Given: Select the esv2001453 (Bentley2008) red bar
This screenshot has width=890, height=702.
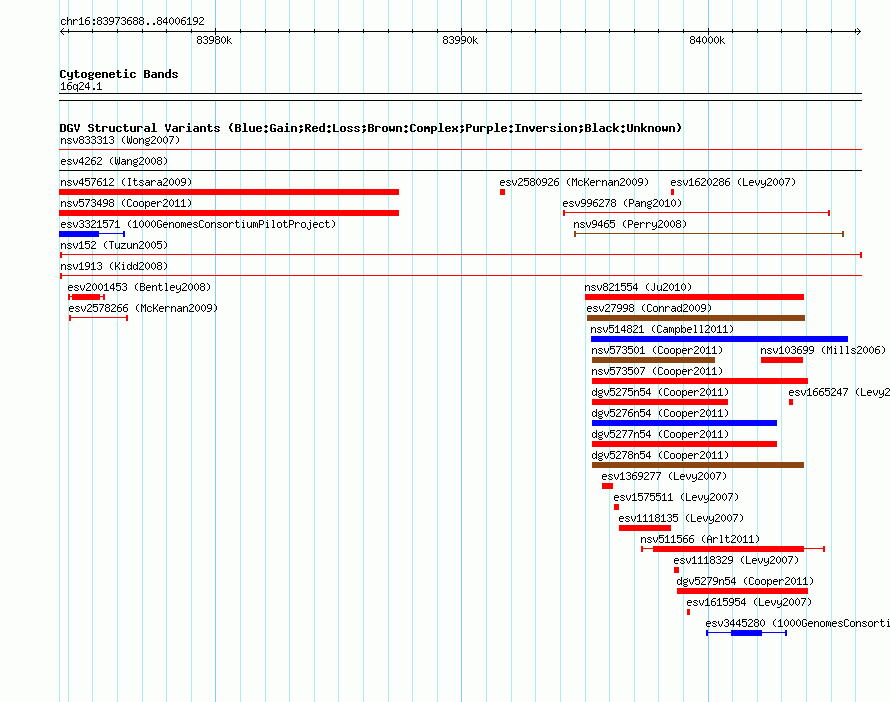Looking at the screenshot, I should click(x=86, y=297).
